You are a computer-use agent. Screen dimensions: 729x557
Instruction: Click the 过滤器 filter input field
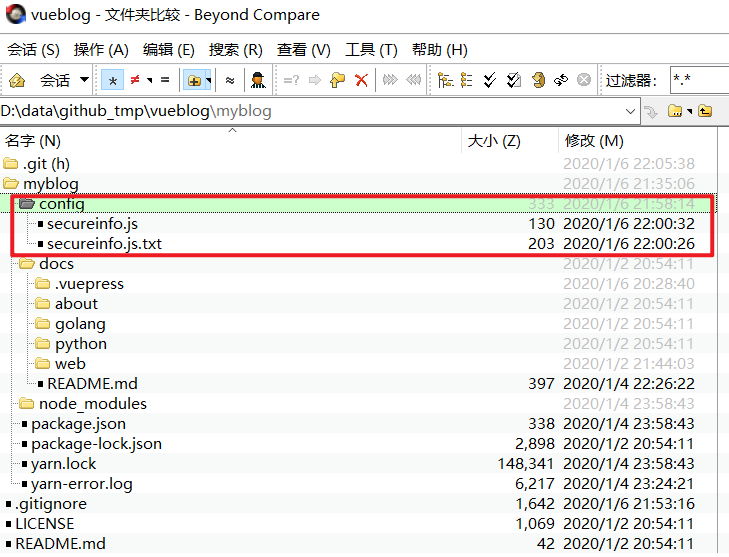[x=699, y=80]
